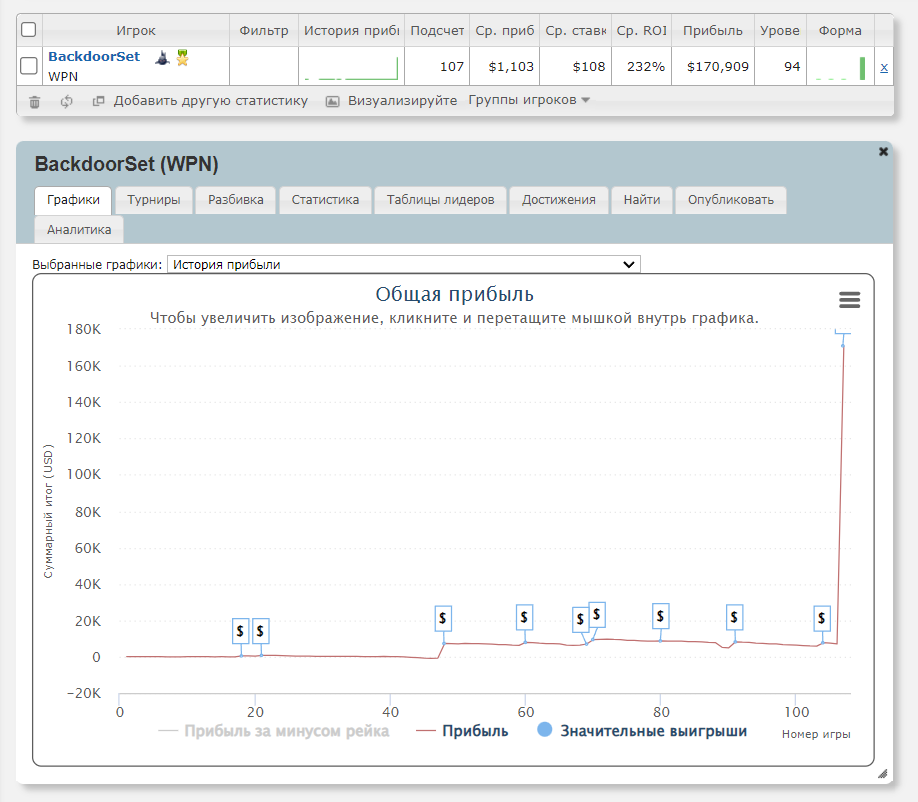Click Добавить другую статистику
This screenshot has height=802, width=918.
200,101
